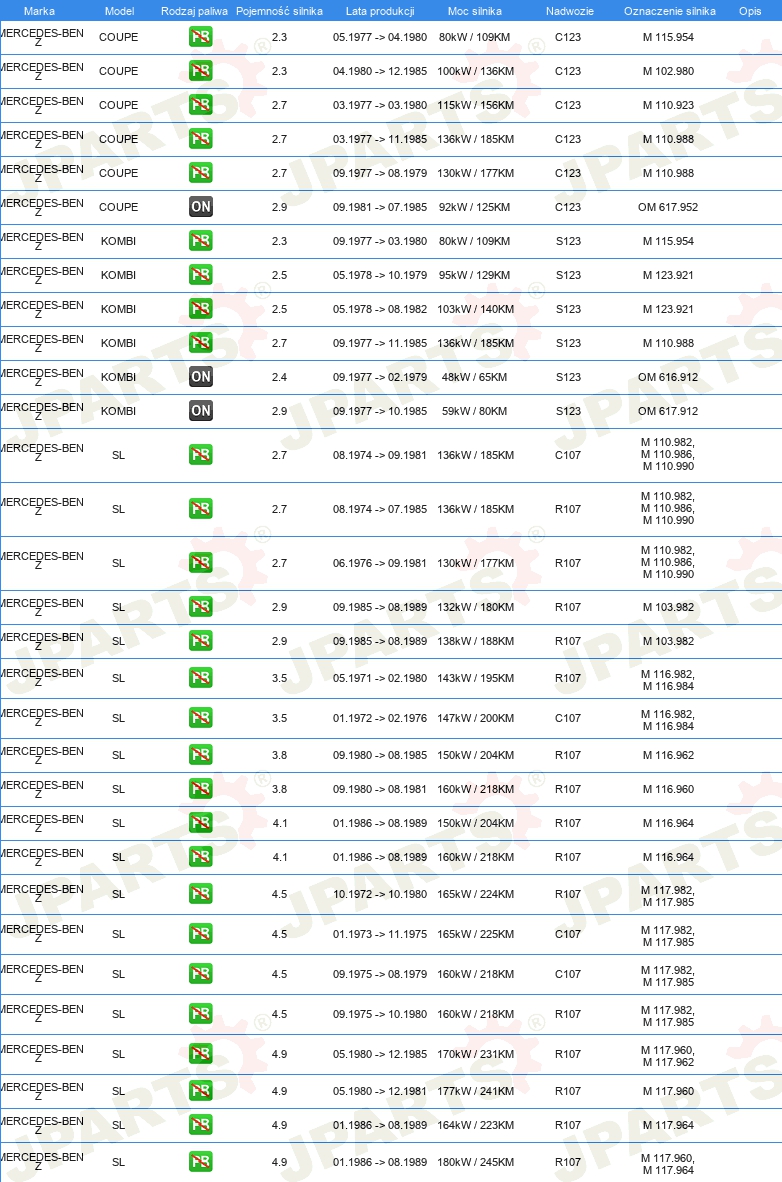Click production dates 01.1973 -> 11.1975
Image resolution: width=782 pixels, height=1182 pixels.
click(x=380, y=934)
